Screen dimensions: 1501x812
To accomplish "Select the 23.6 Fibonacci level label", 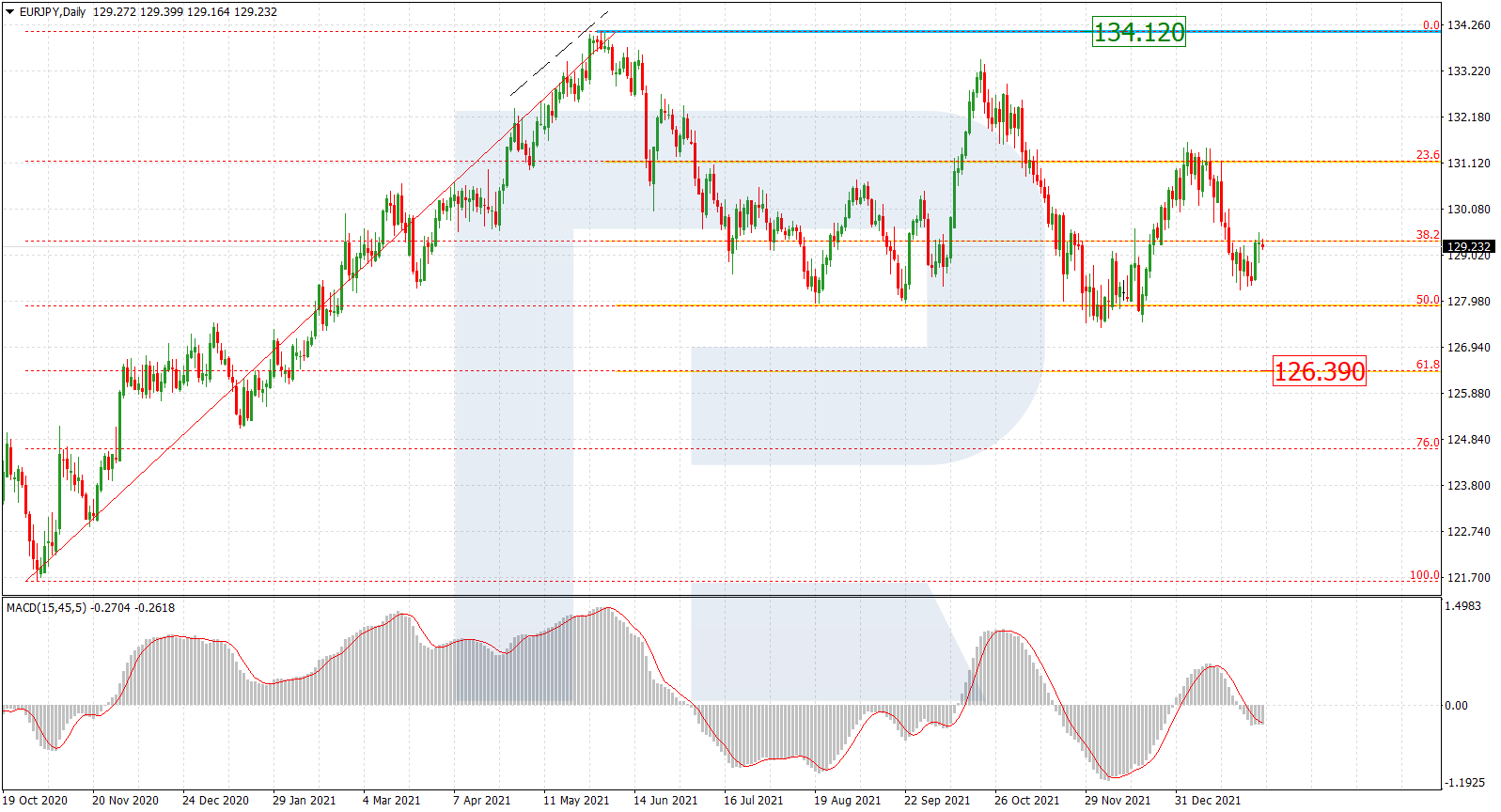I will tap(1428, 155).
